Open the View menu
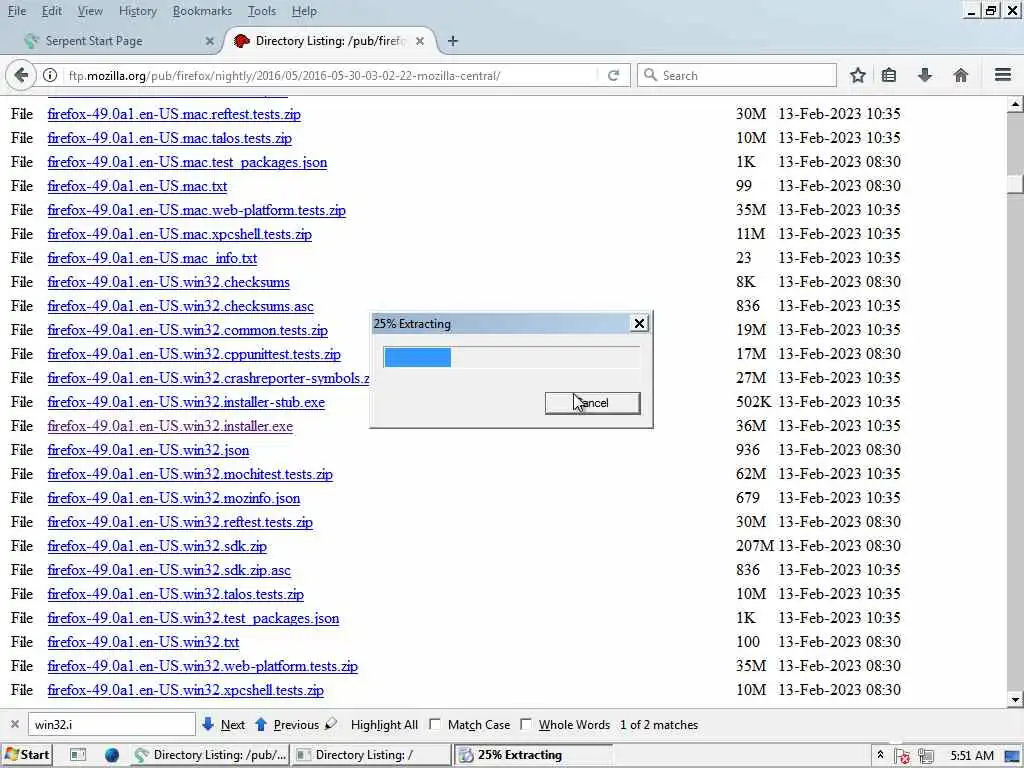The image size is (1024, 768). [x=89, y=11]
